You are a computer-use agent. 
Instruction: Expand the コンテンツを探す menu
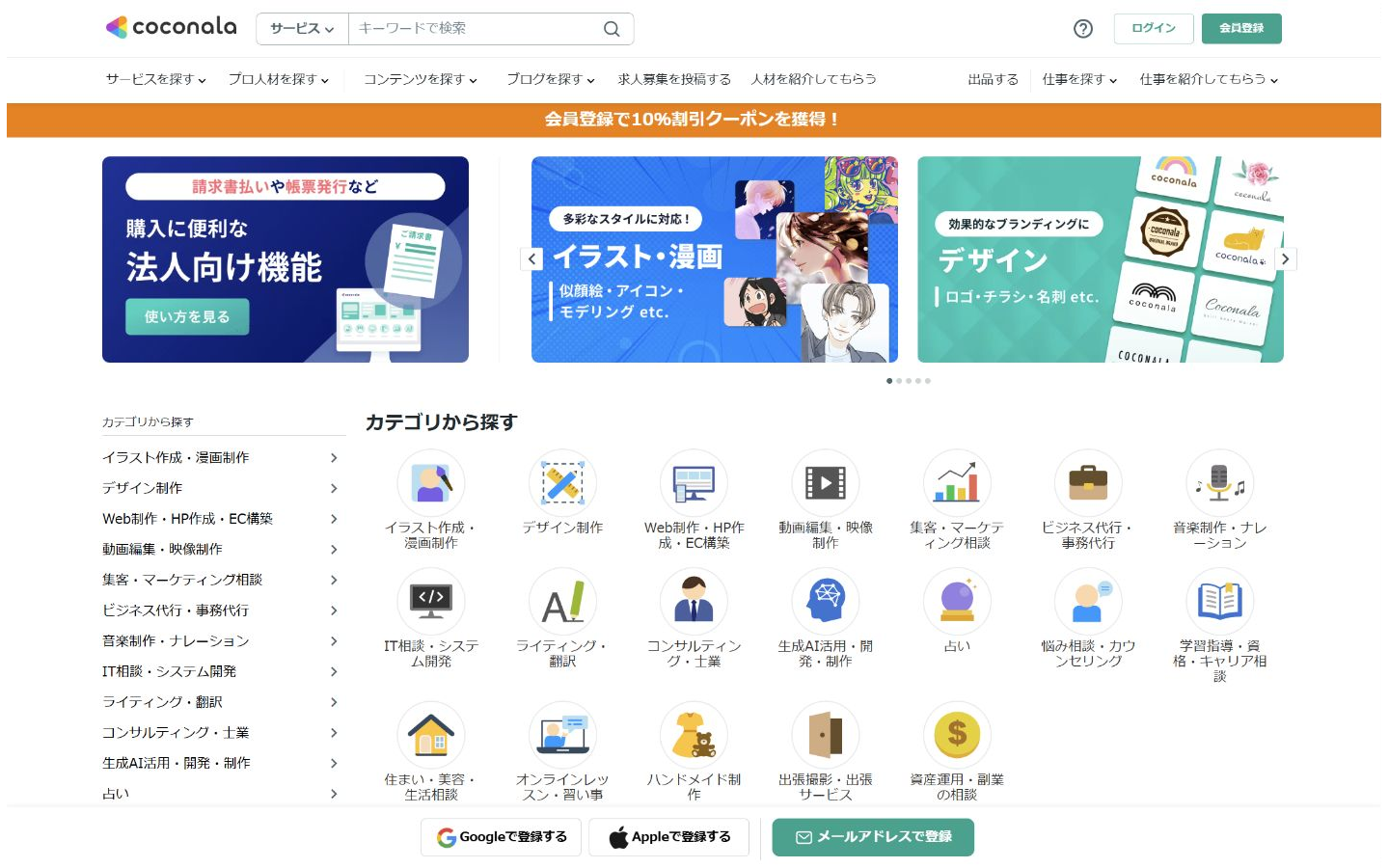point(421,79)
